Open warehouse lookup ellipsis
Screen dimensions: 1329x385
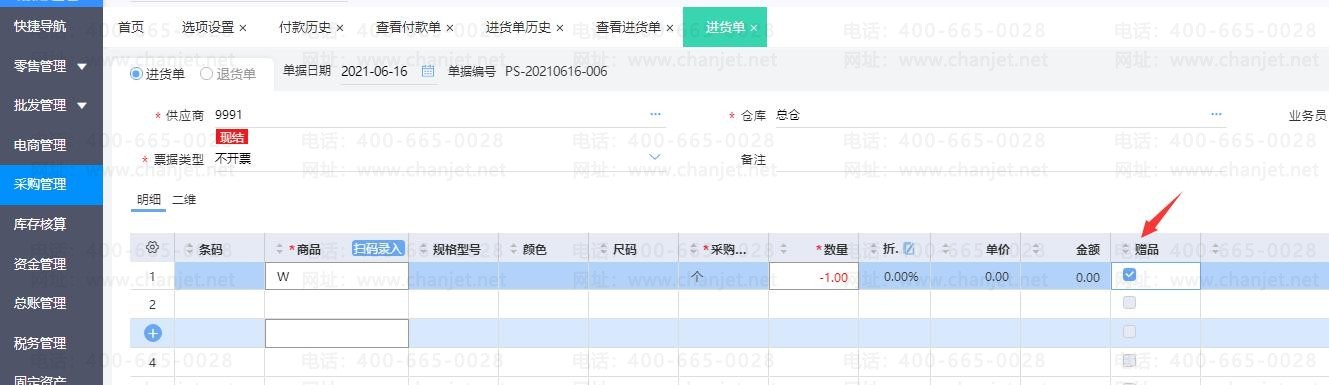coord(1216,115)
